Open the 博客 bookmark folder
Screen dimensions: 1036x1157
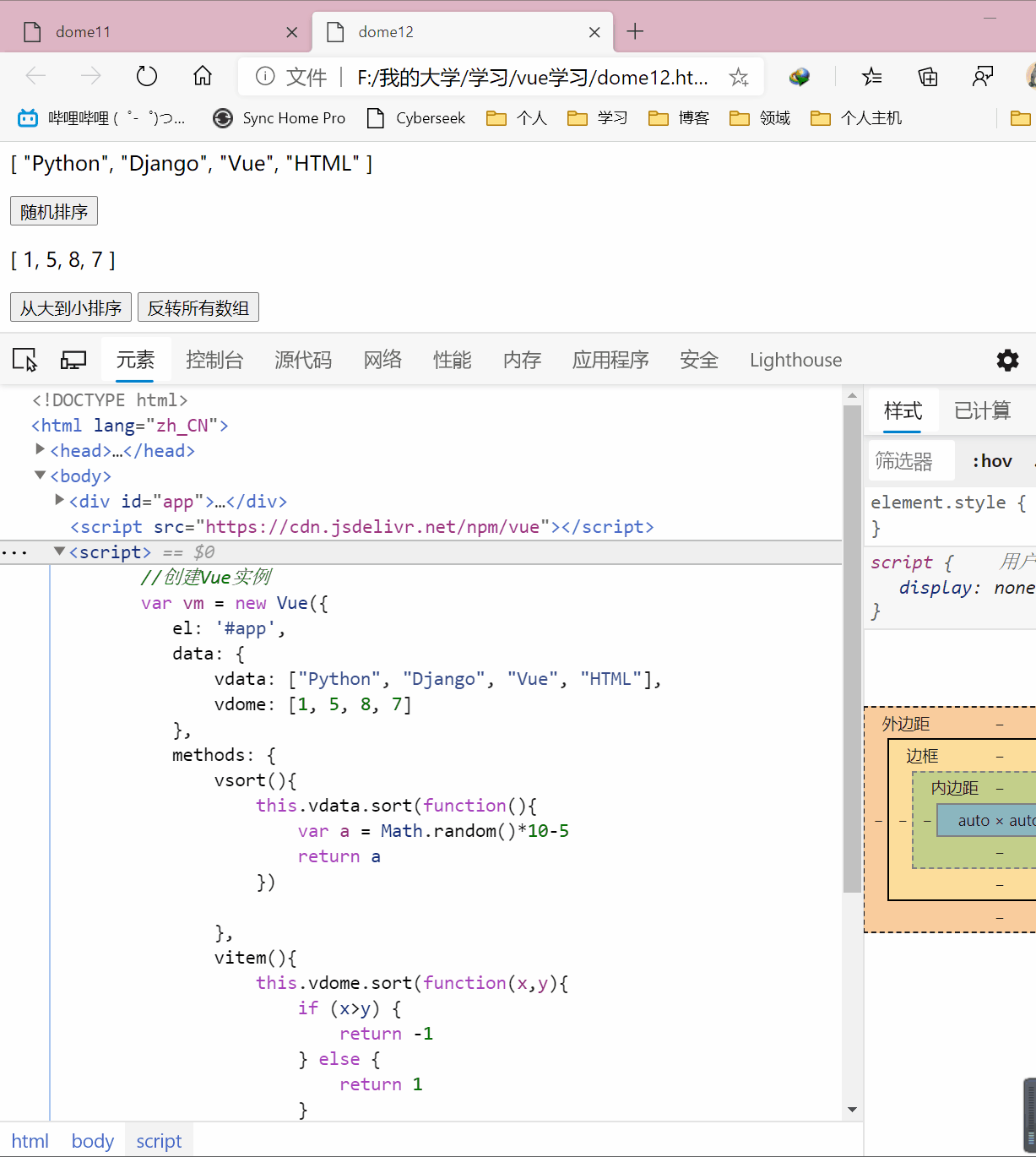coord(679,118)
